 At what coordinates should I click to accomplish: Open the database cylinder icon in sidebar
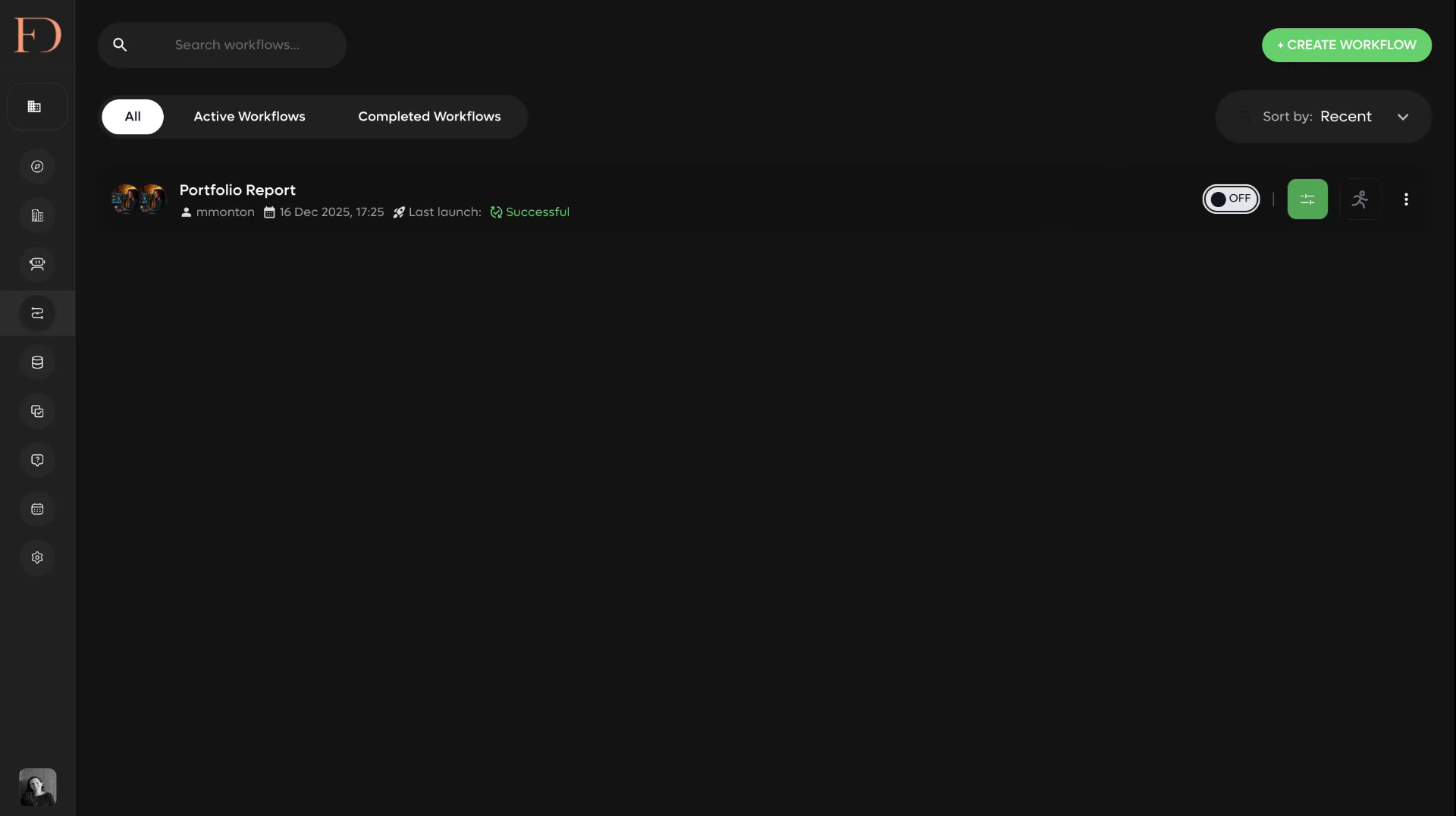point(37,362)
